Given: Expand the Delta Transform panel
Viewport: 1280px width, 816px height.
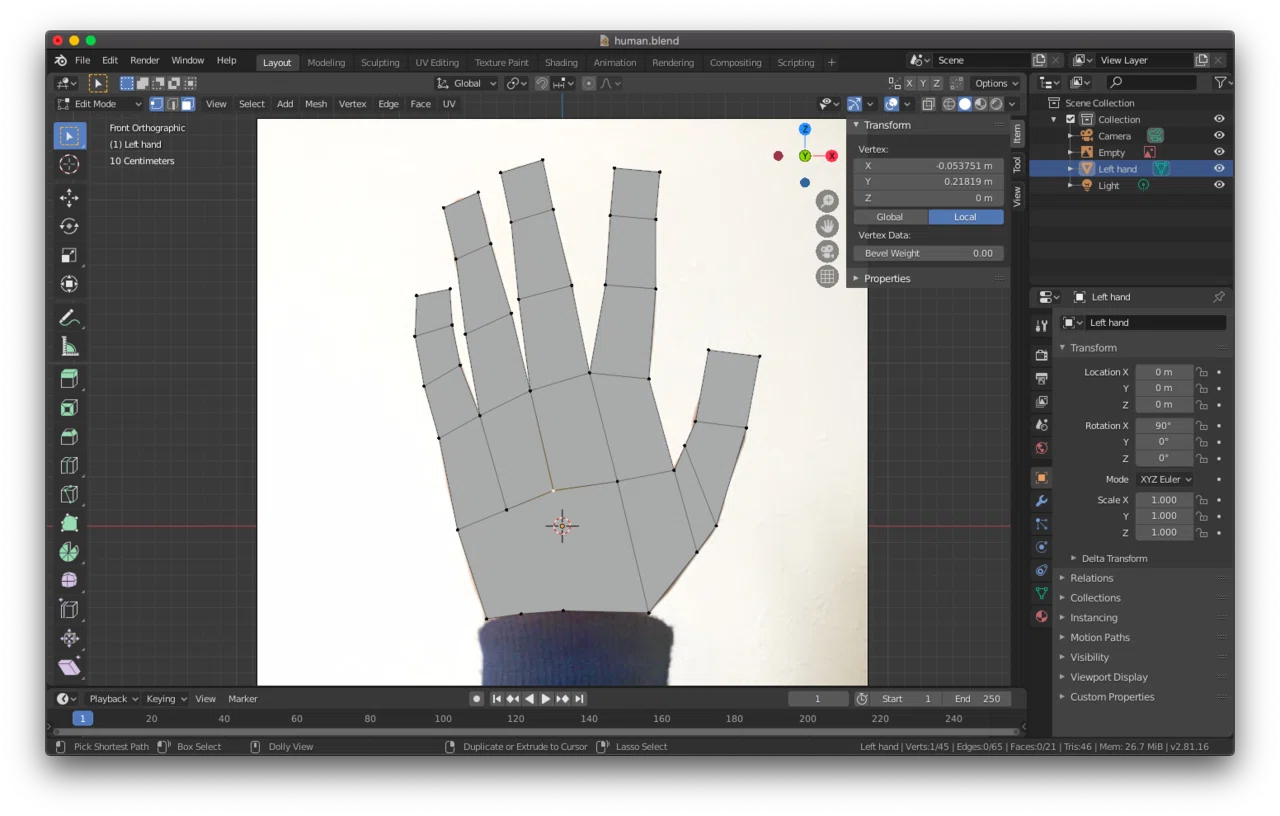Looking at the screenshot, I should pos(1114,558).
